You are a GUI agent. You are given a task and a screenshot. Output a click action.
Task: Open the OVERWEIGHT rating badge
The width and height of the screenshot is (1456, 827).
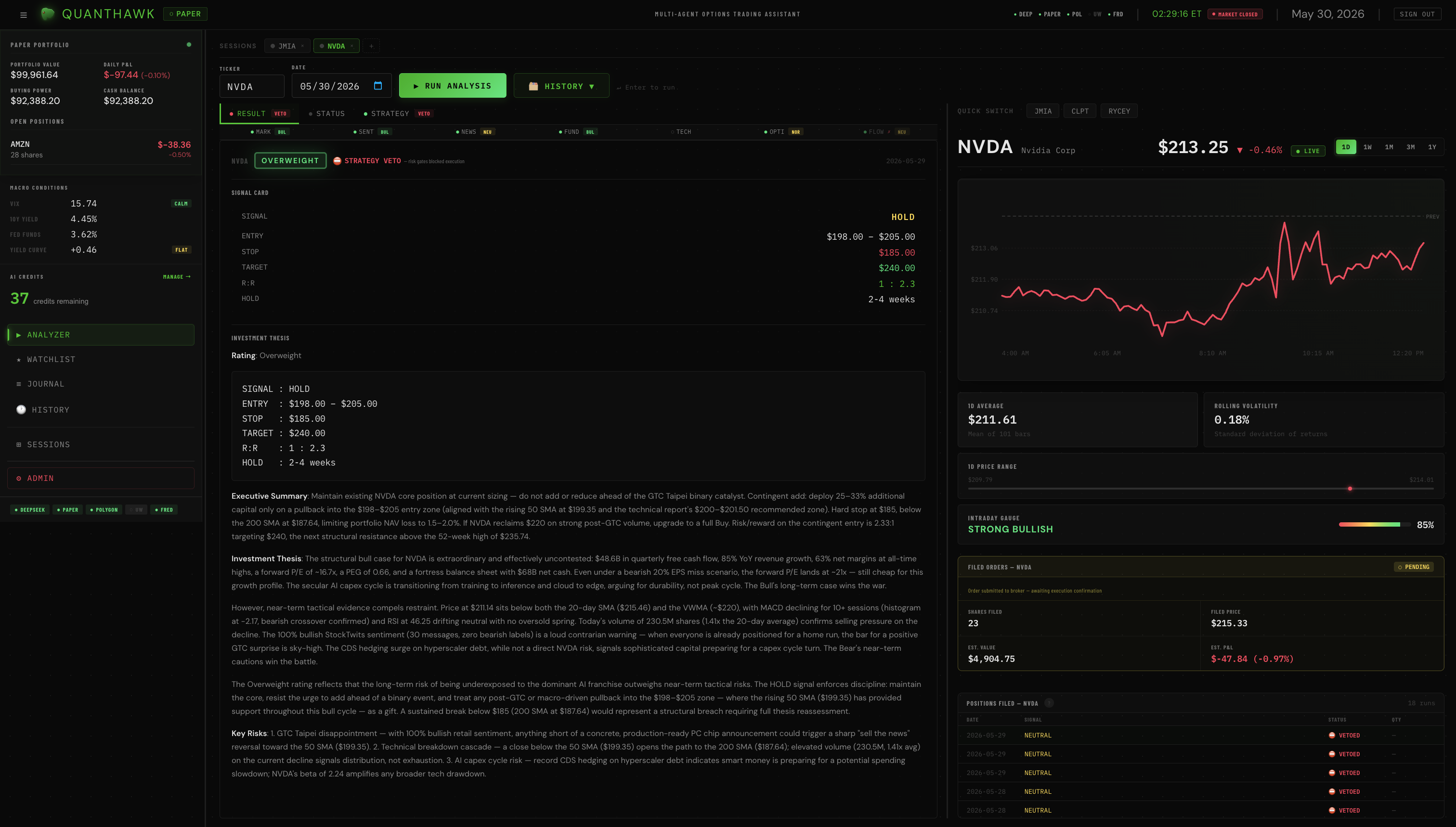tap(290, 161)
